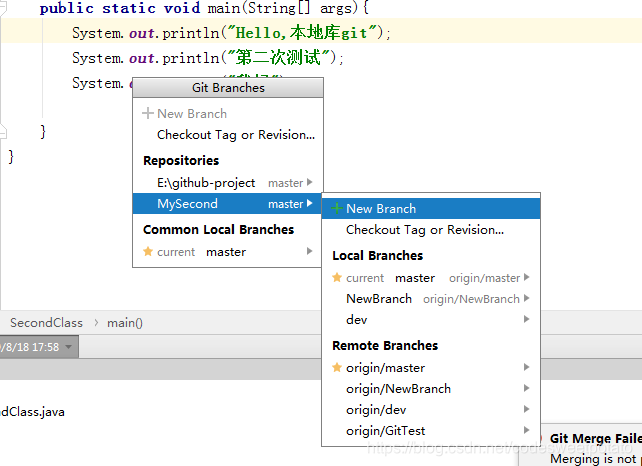Select the MySecond repository row
Image resolution: width=642 pixels, height=466 pixels.
228,204
